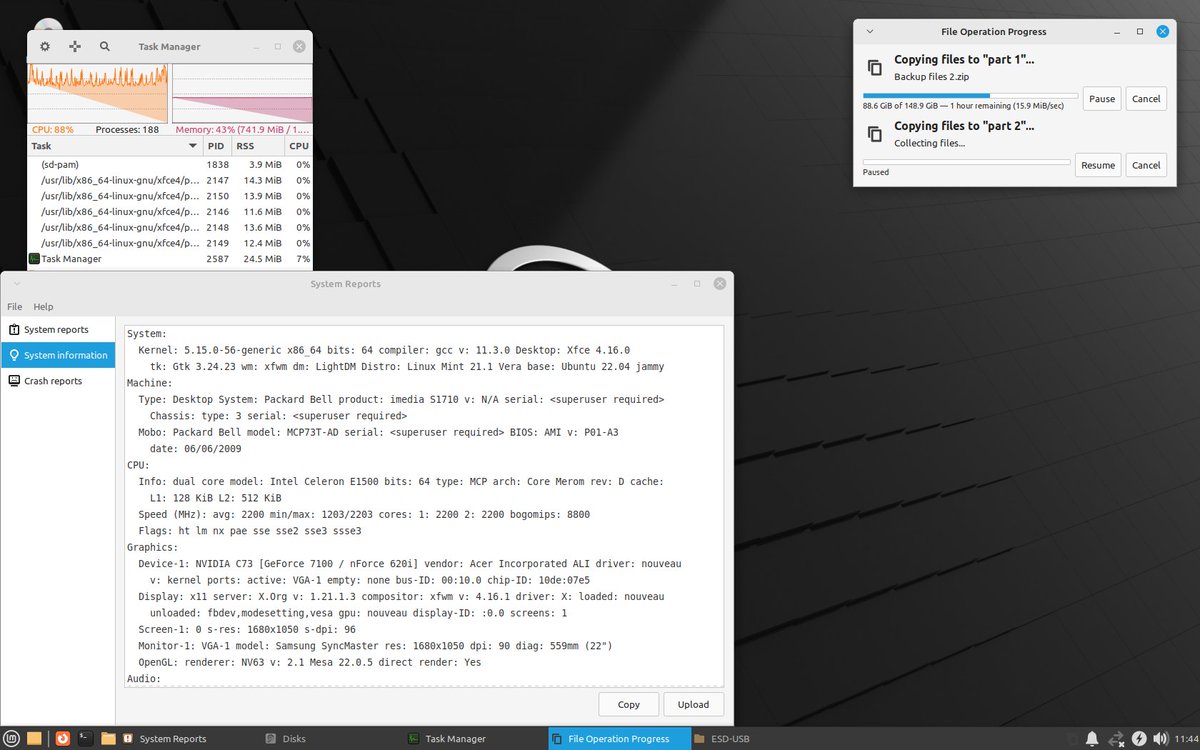Click the "CPU: 88%" label
1200x750 pixels.
53,130
